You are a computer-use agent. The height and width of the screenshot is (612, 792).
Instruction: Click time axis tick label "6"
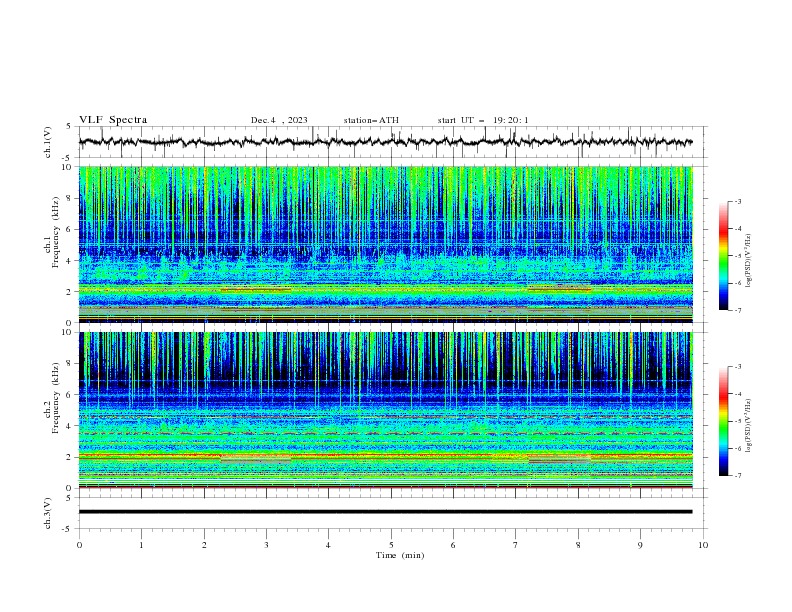[x=453, y=545]
